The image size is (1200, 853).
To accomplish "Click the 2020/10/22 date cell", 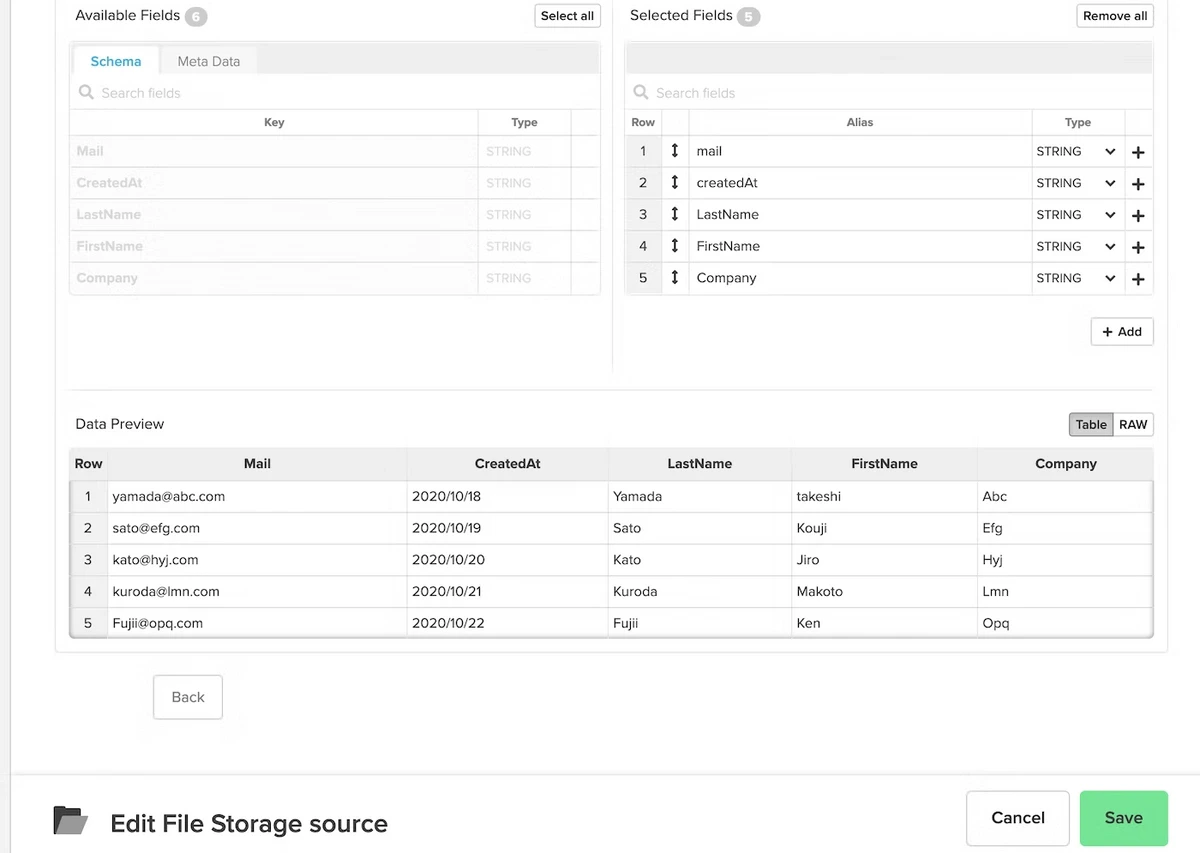I will (x=508, y=623).
